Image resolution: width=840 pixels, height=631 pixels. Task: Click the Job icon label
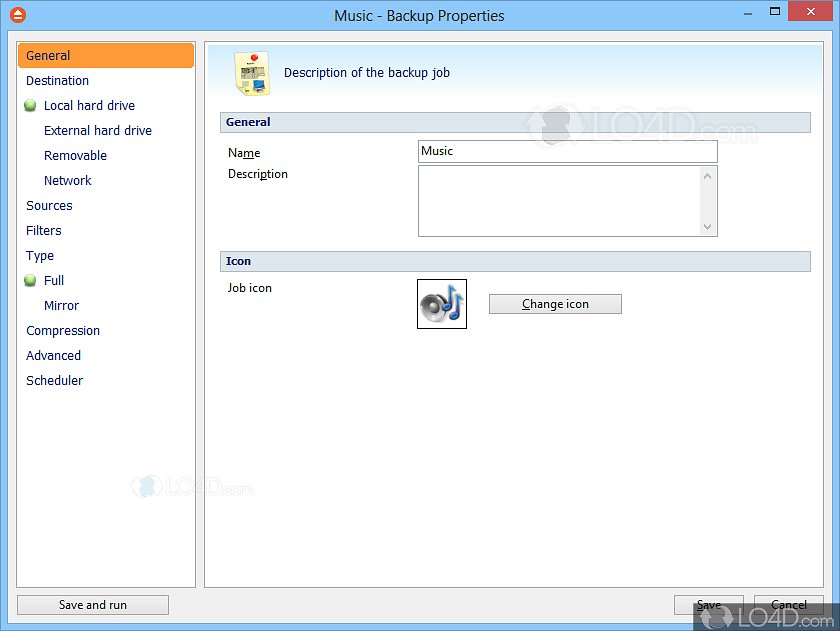tap(250, 288)
